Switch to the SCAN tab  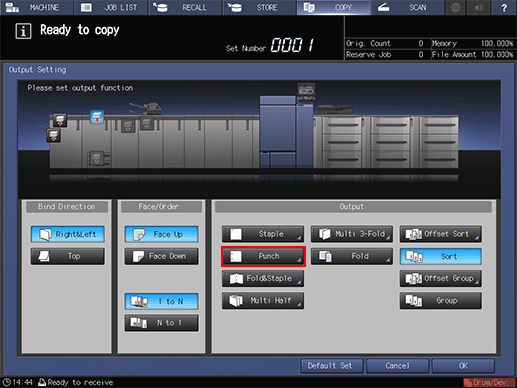407,7
